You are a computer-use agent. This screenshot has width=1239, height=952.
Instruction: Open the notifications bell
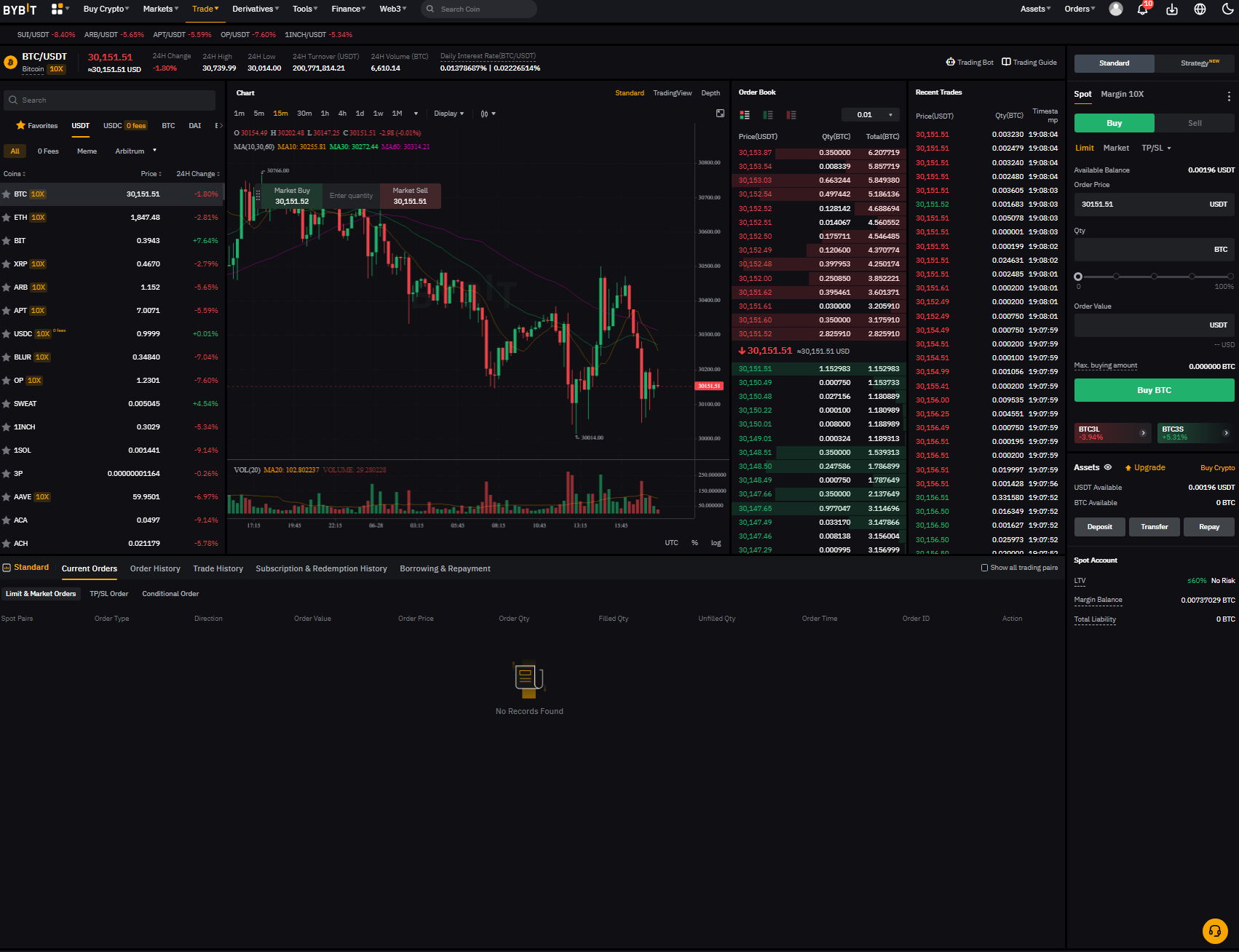pos(1143,9)
